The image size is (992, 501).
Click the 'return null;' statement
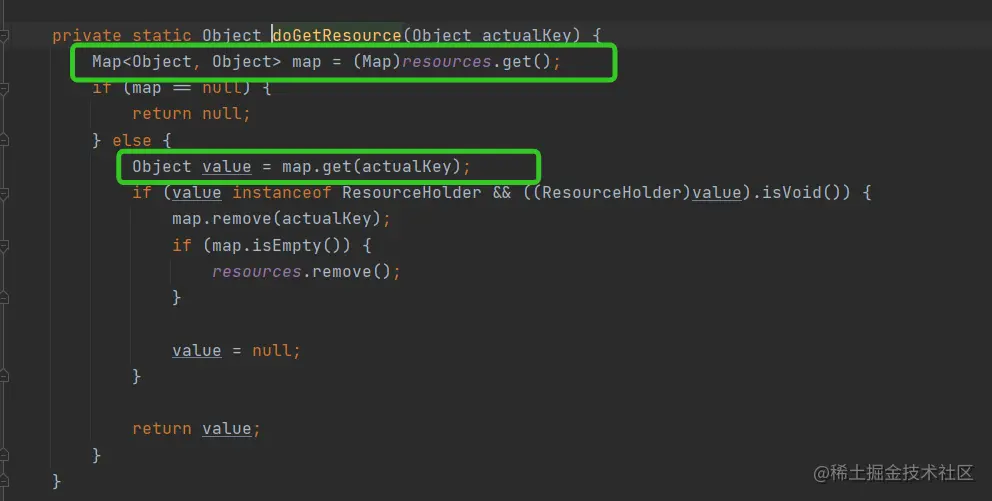[x=191, y=114]
